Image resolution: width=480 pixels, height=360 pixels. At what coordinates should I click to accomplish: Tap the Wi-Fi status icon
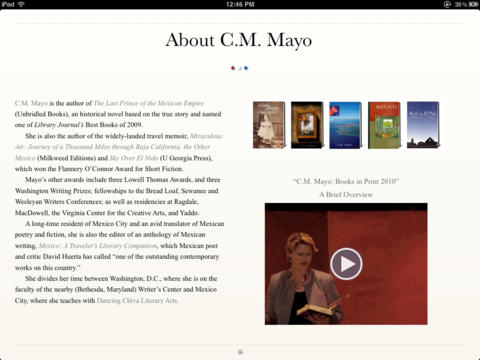pos(21,4)
